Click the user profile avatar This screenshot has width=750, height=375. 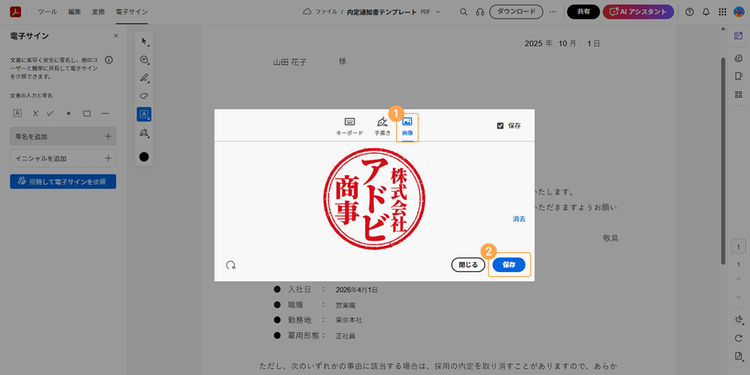point(738,12)
